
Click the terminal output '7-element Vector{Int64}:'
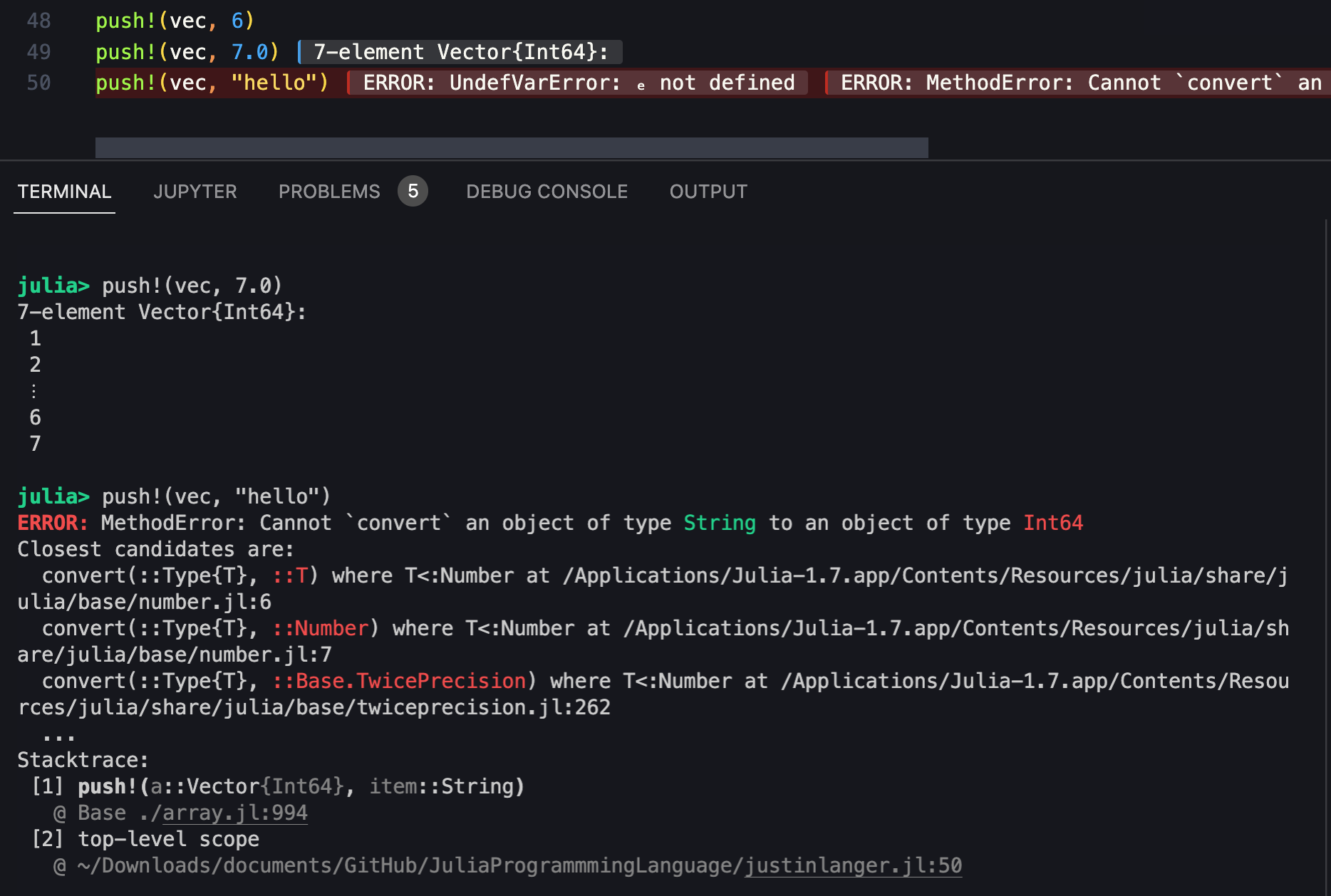click(x=162, y=312)
